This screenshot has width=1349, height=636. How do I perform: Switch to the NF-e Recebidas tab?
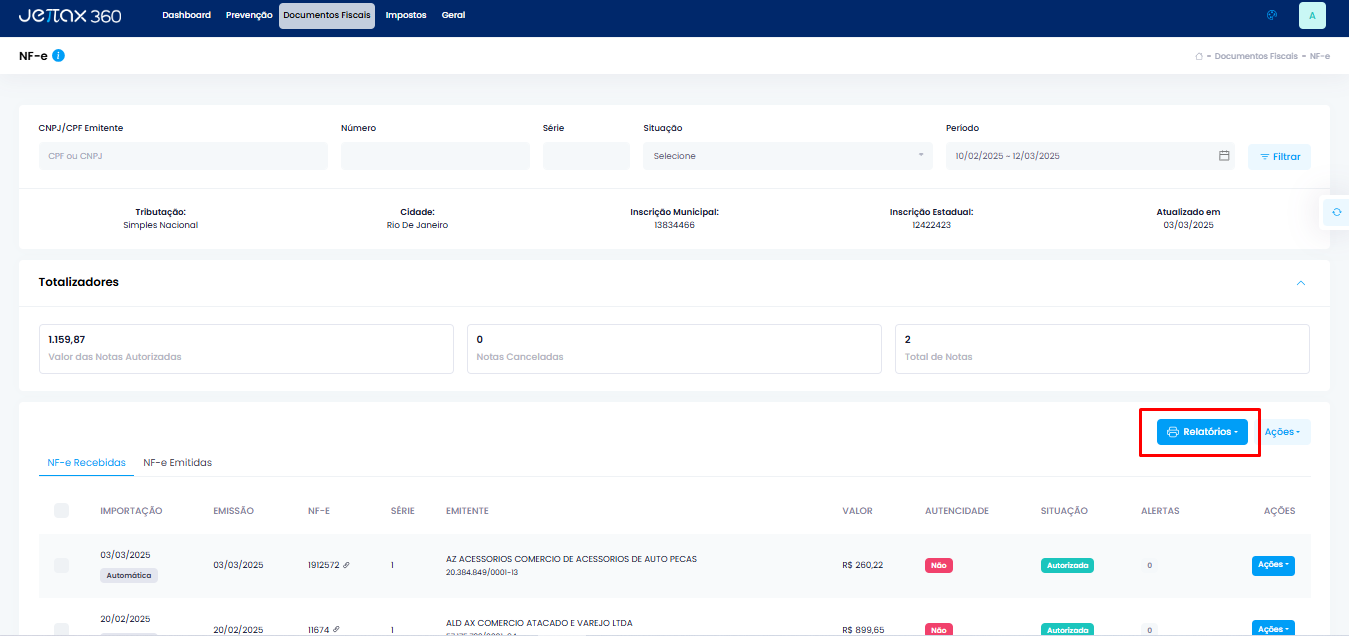[87, 463]
